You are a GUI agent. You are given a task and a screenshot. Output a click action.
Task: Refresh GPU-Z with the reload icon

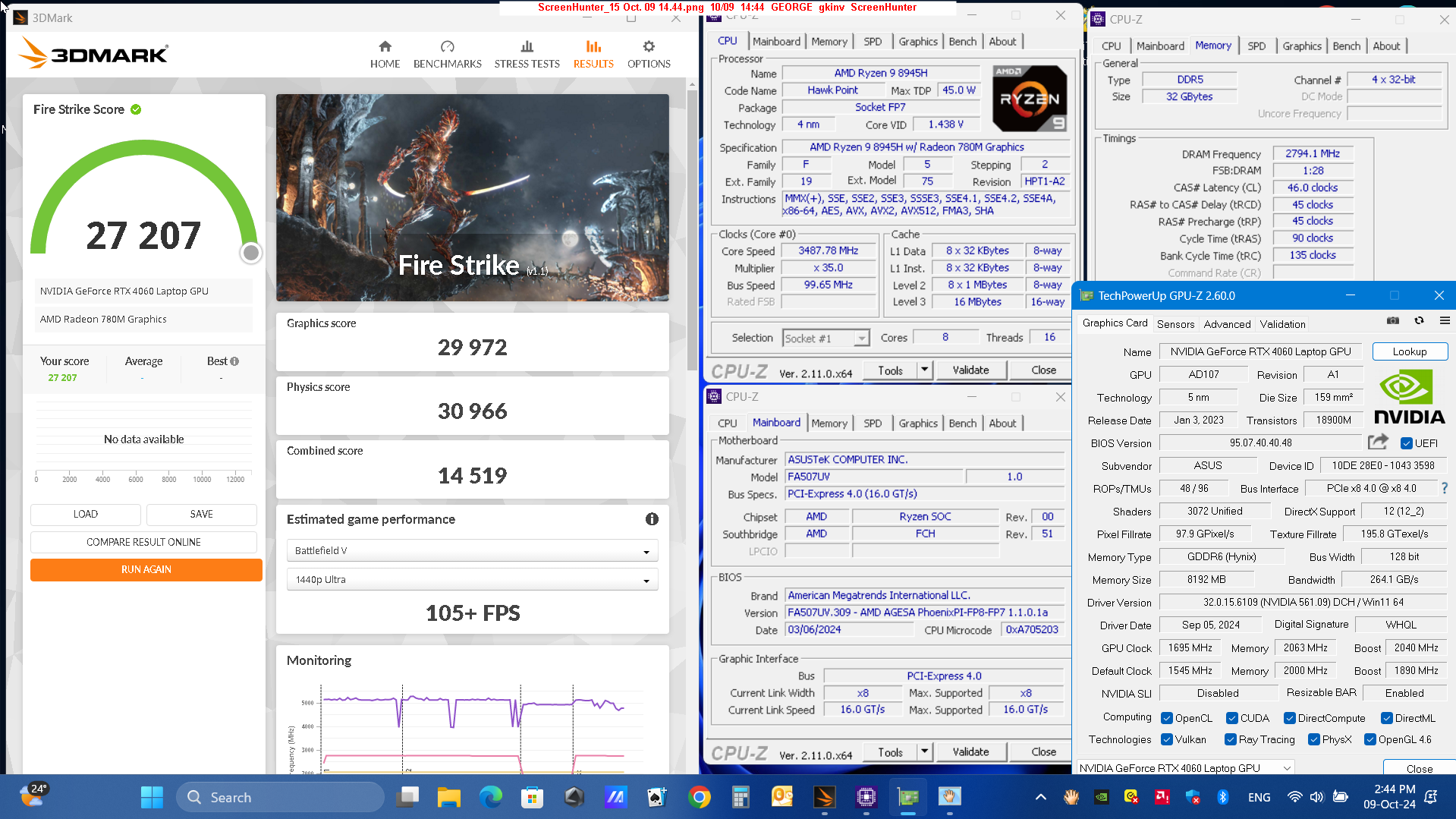(x=1419, y=321)
